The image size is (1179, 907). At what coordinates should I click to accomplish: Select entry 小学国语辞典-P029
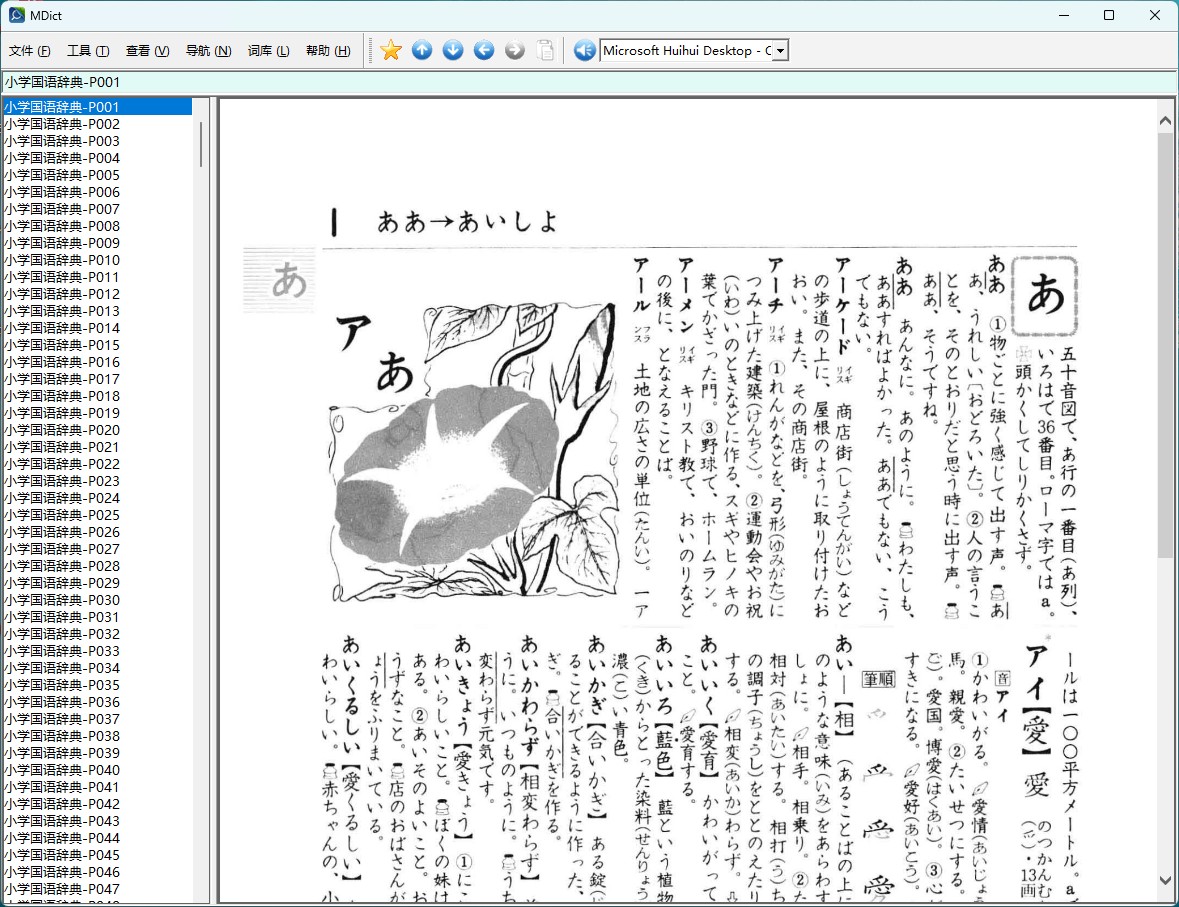tap(97, 583)
